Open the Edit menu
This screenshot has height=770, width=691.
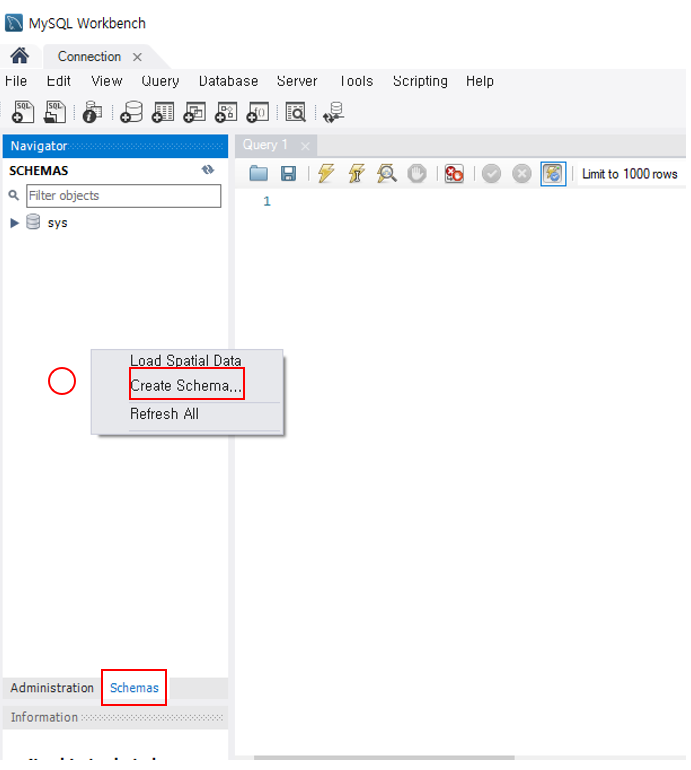[x=58, y=81]
